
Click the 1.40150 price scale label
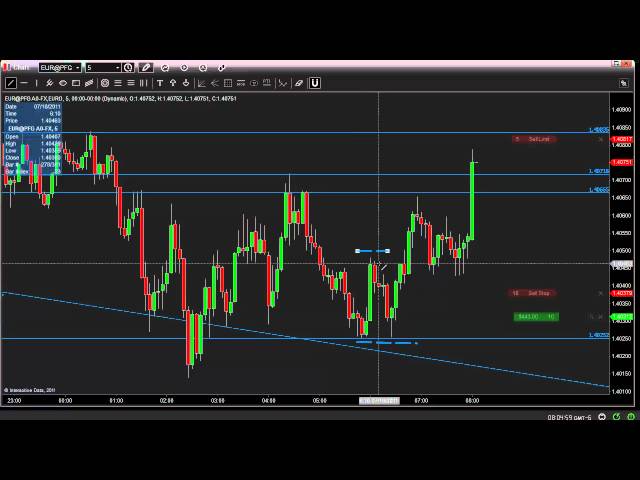pos(621,373)
